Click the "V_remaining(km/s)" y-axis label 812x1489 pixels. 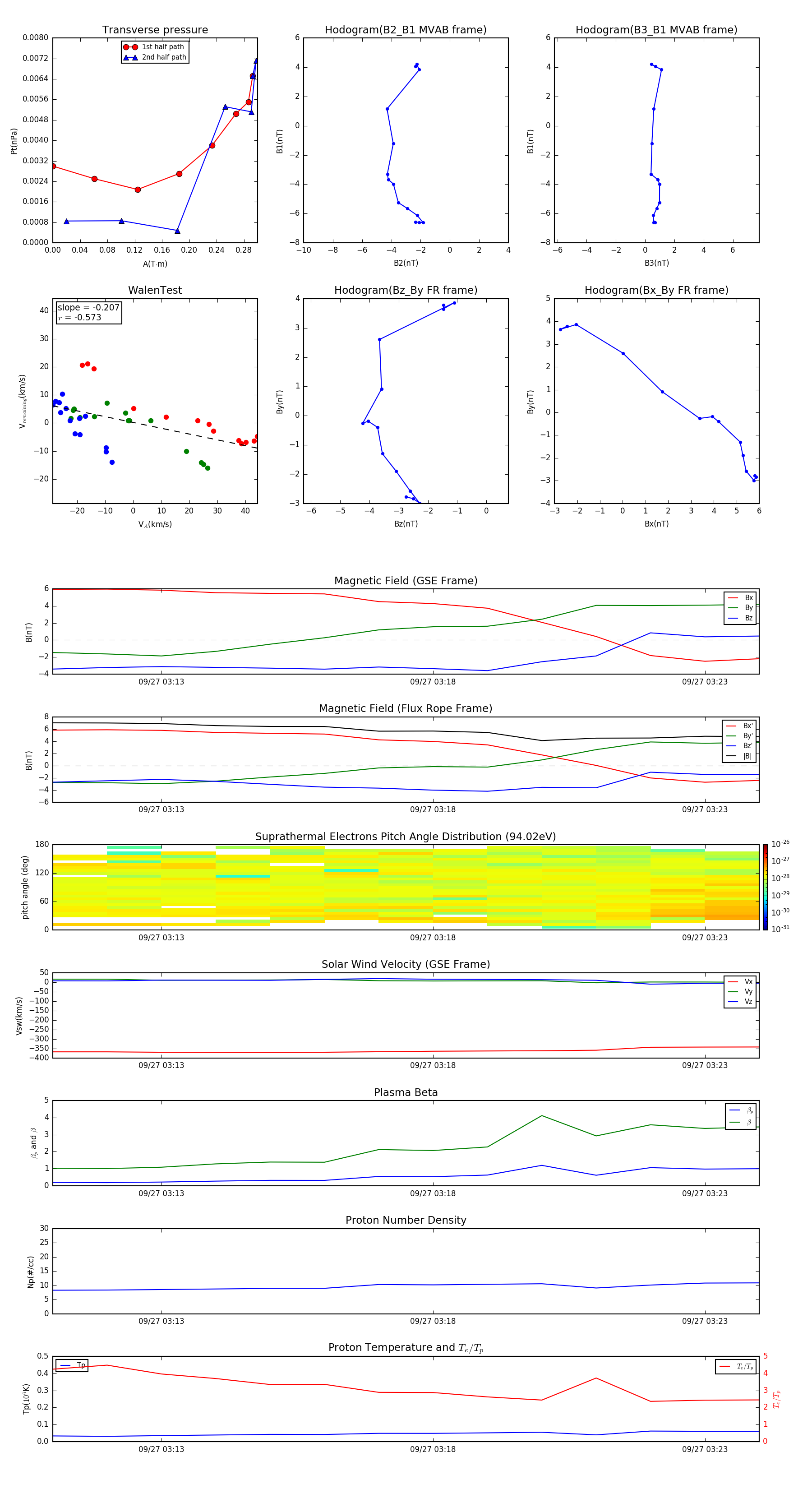click(x=22, y=401)
